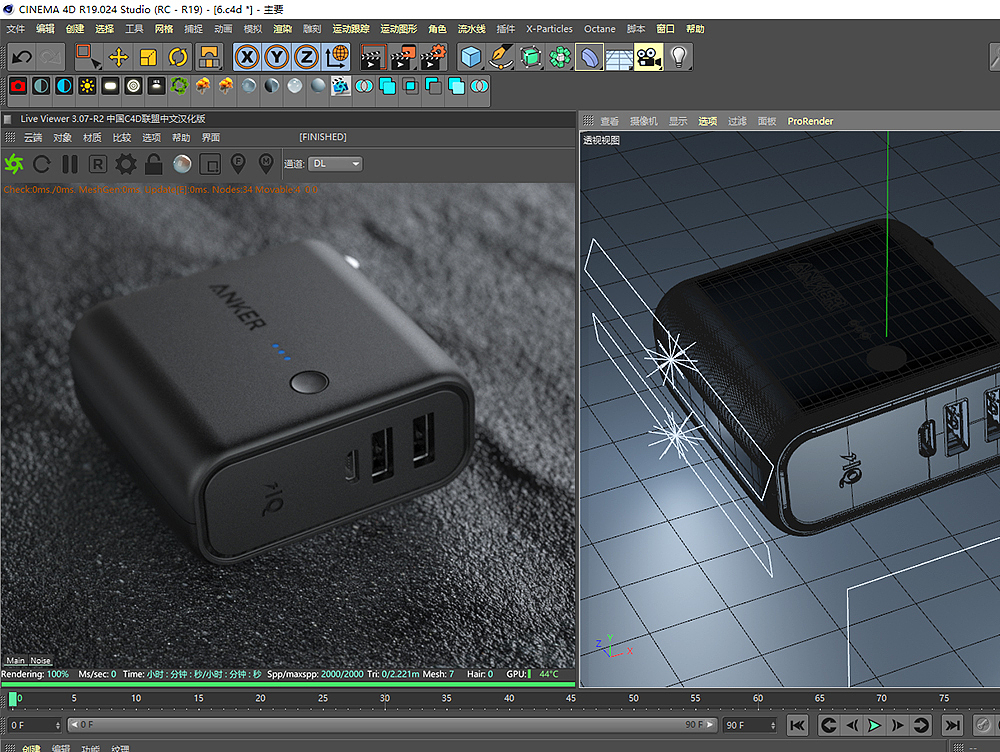Image resolution: width=1000 pixels, height=752 pixels.
Task: Open viewport 选项 menu
Action: click(707, 121)
